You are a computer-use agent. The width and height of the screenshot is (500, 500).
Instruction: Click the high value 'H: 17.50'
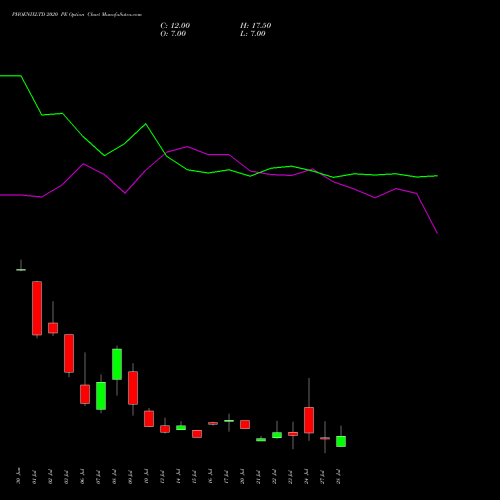pyautogui.click(x=255, y=26)
